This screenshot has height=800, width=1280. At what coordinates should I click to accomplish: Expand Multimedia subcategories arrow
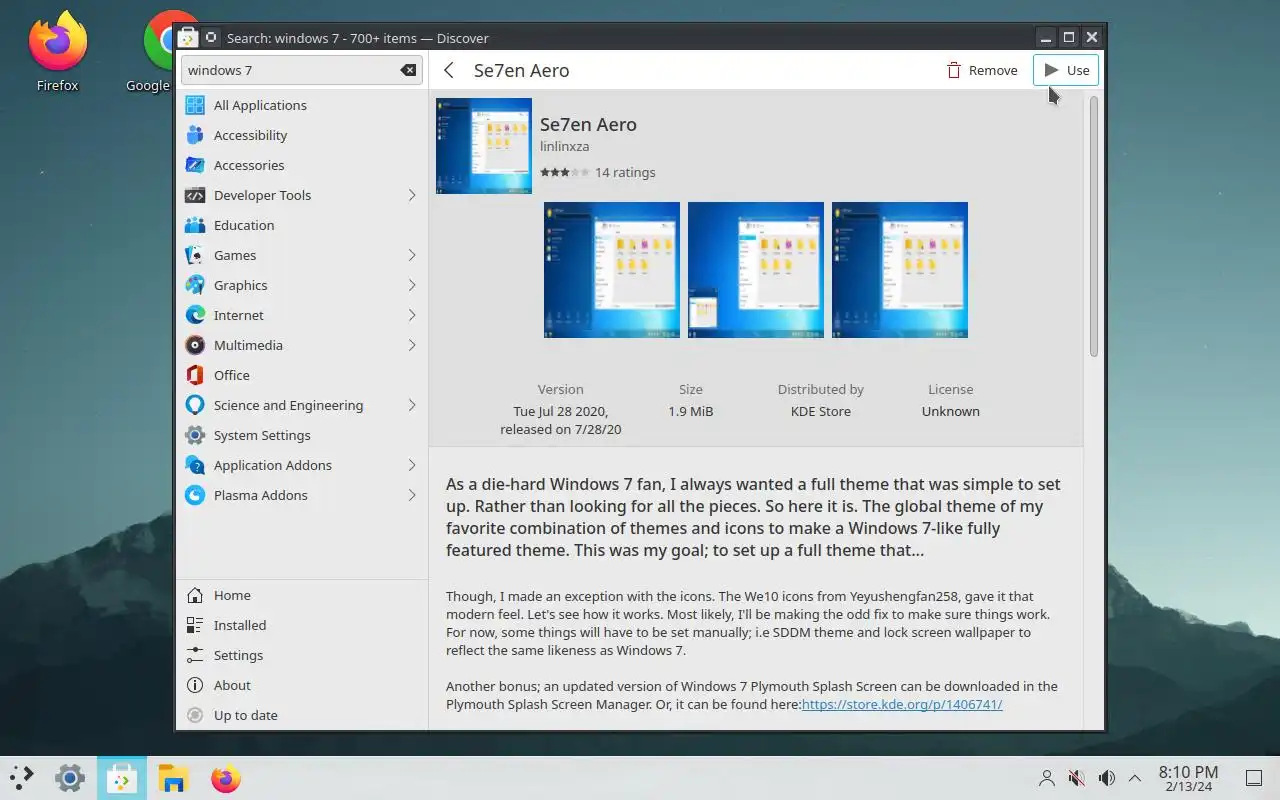click(x=411, y=345)
